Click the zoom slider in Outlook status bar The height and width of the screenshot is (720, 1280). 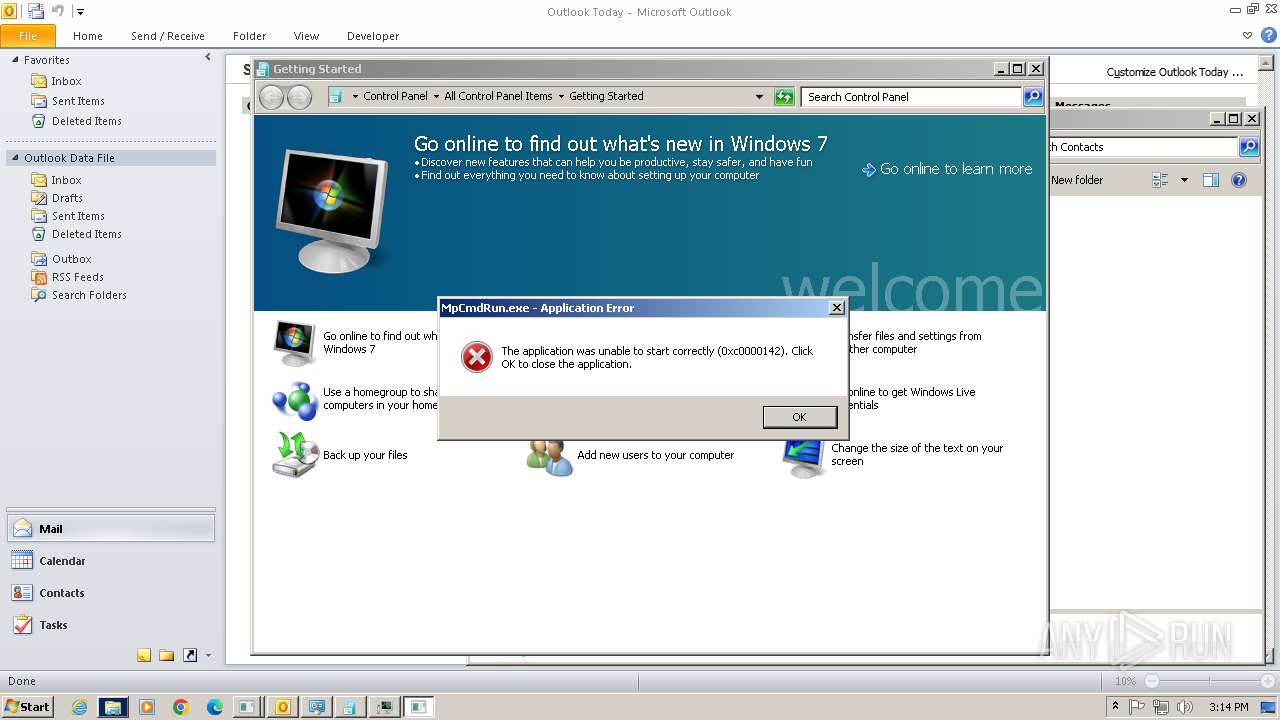tap(1209, 681)
